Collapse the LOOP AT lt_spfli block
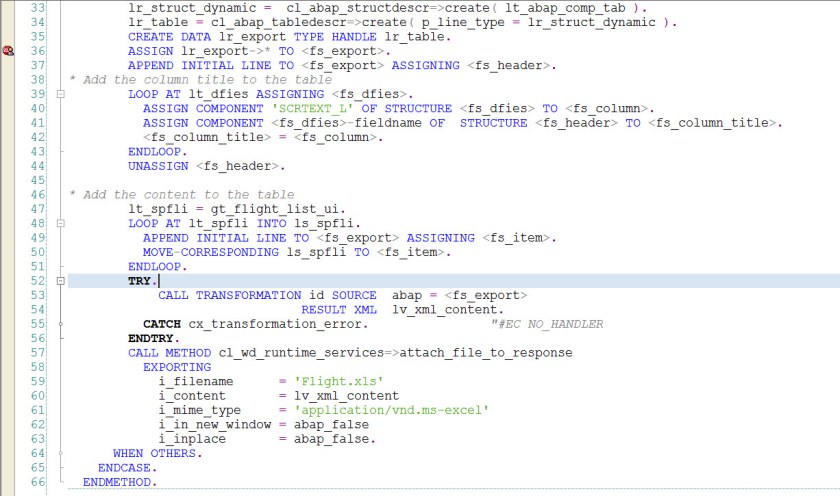Viewport: 840px width, 496px height. pyautogui.click(x=61, y=223)
